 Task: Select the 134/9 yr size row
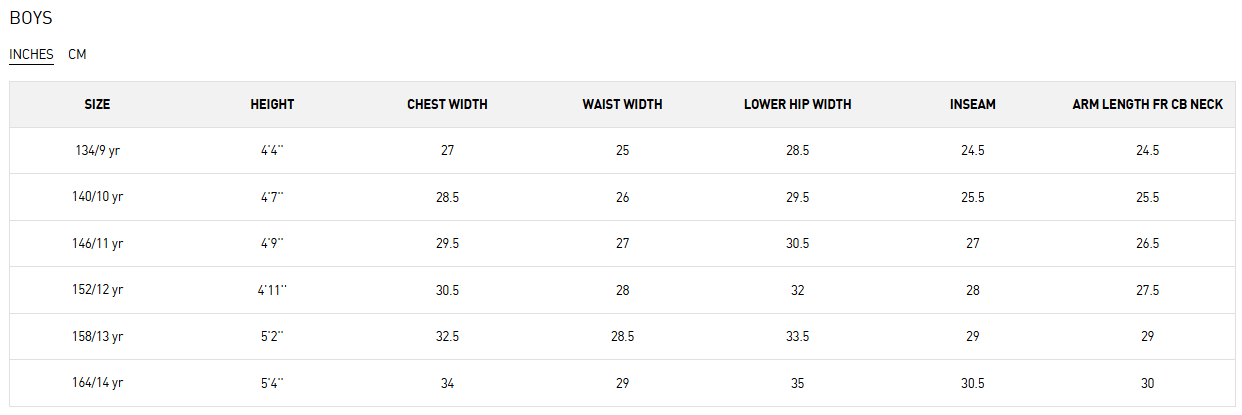point(97,150)
